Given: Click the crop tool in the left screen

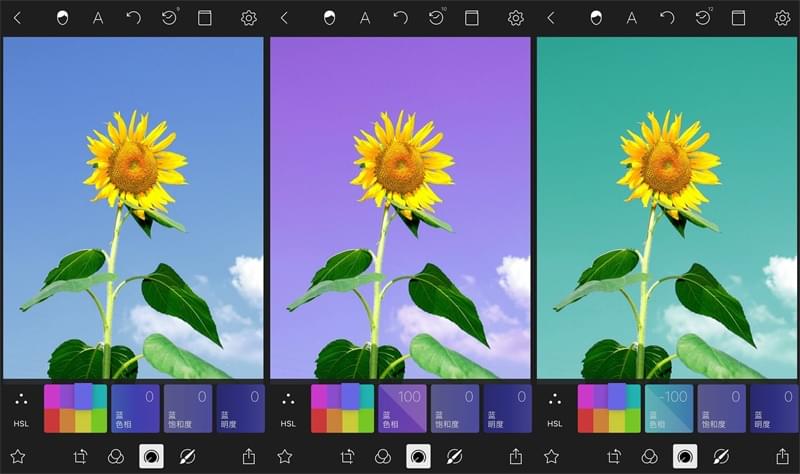Looking at the screenshot, I should [x=81, y=456].
